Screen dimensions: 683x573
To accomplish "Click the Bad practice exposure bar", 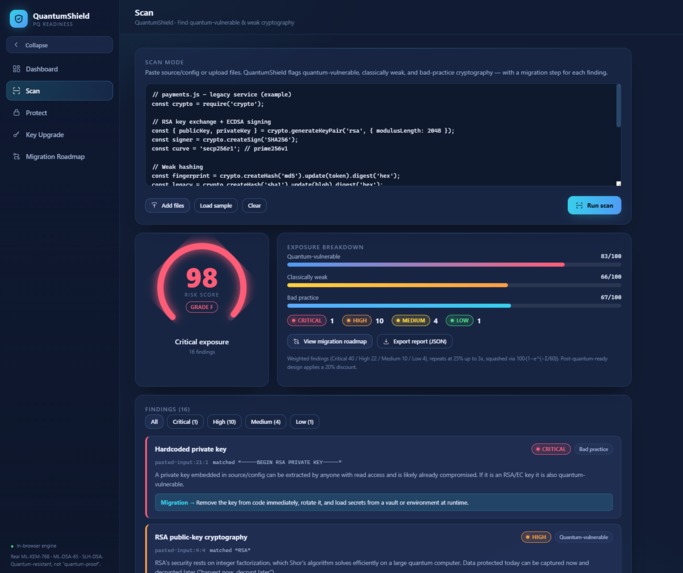I will [x=454, y=305].
